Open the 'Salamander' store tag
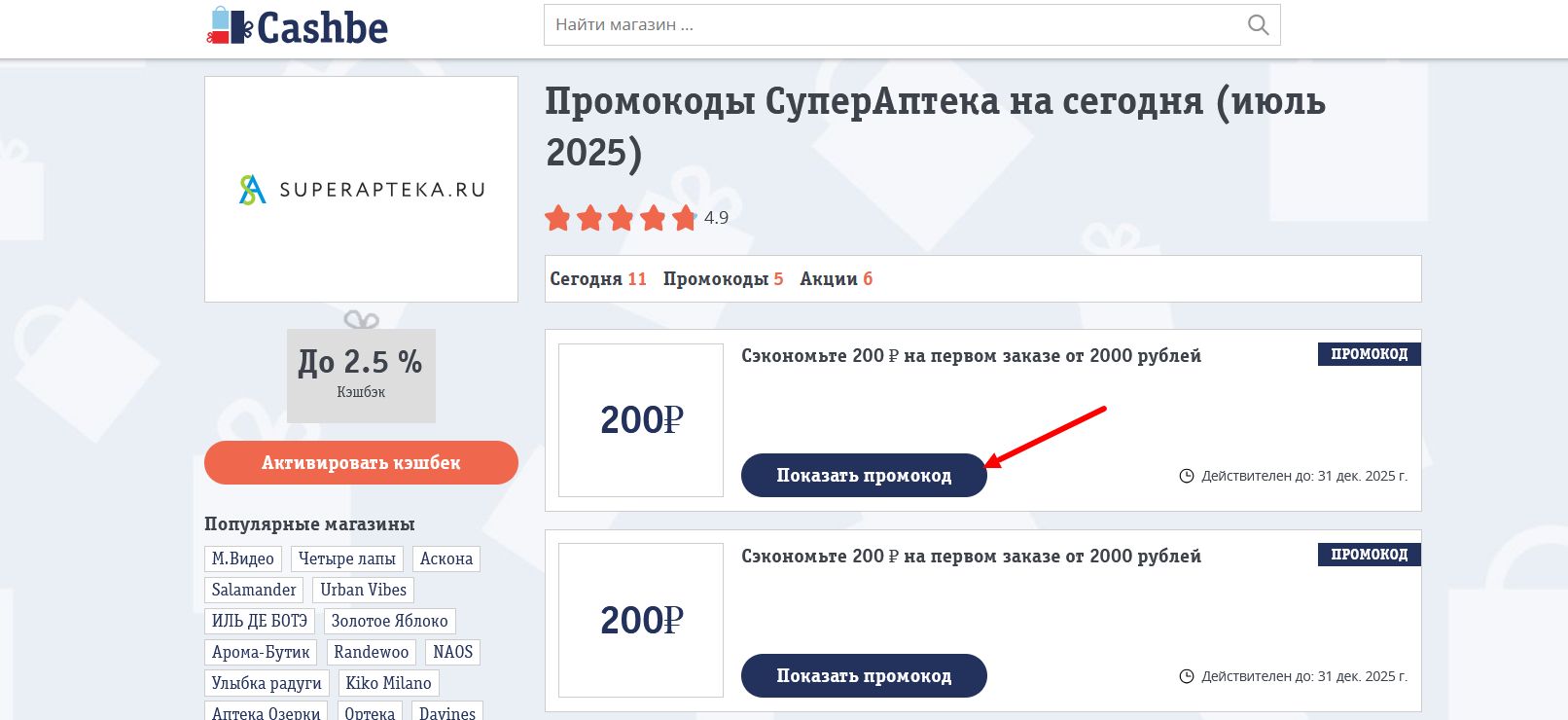Screen dimensions: 1568x720 pyautogui.click(x=254, y=591)
